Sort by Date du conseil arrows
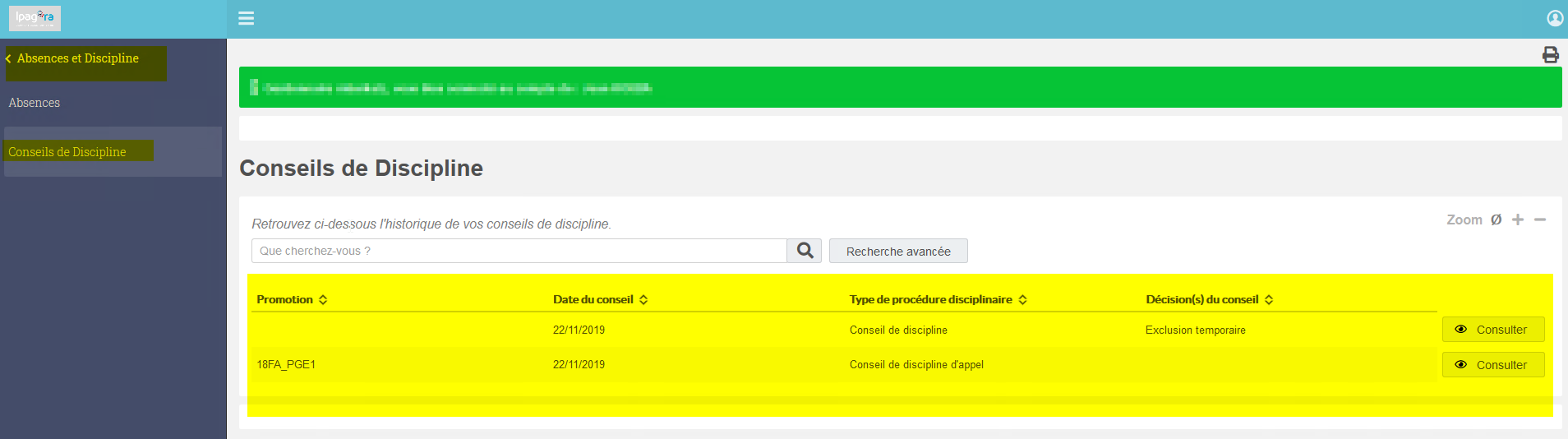Image resolution: width=1568 pixels, height=439 pixels. [643, 300]
